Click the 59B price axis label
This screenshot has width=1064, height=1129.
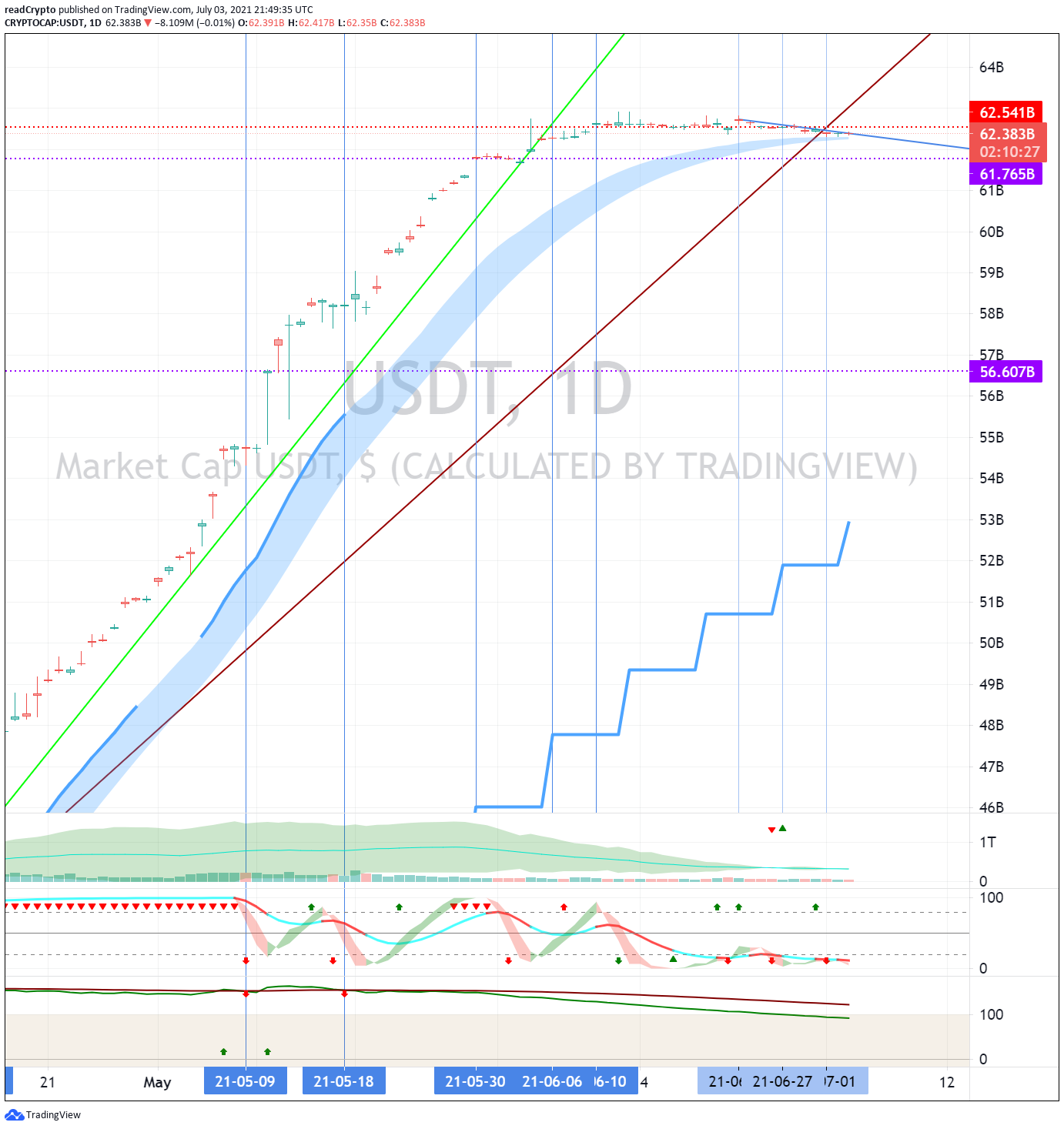[x=992, y=272]
